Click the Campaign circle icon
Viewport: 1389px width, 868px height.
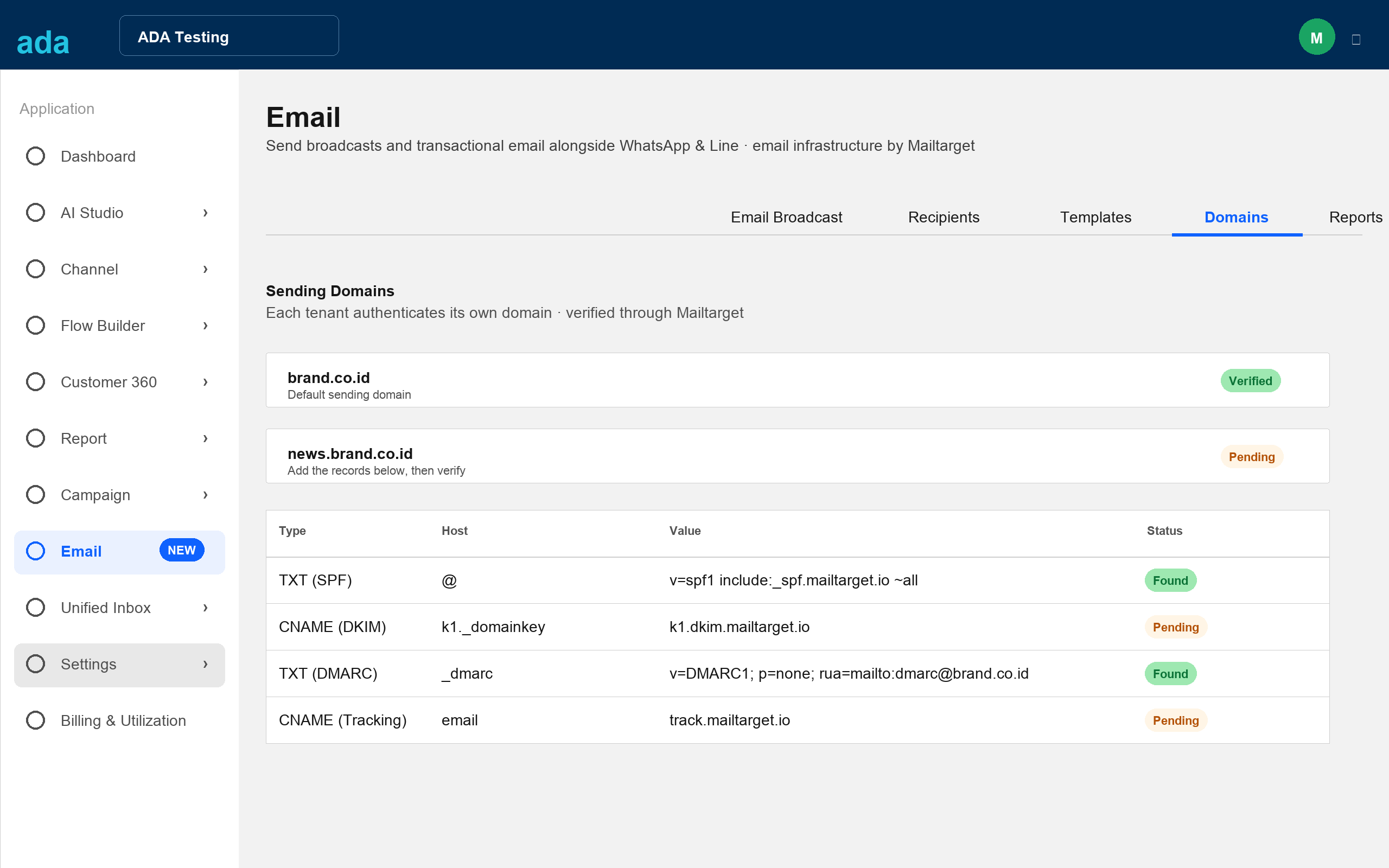click(x=36, y=494)
